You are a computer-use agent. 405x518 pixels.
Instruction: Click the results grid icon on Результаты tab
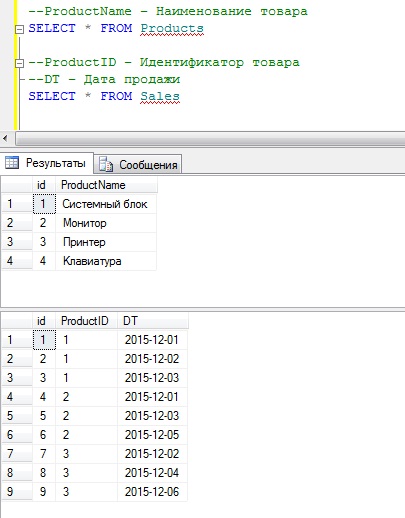[x=12, y=163]
